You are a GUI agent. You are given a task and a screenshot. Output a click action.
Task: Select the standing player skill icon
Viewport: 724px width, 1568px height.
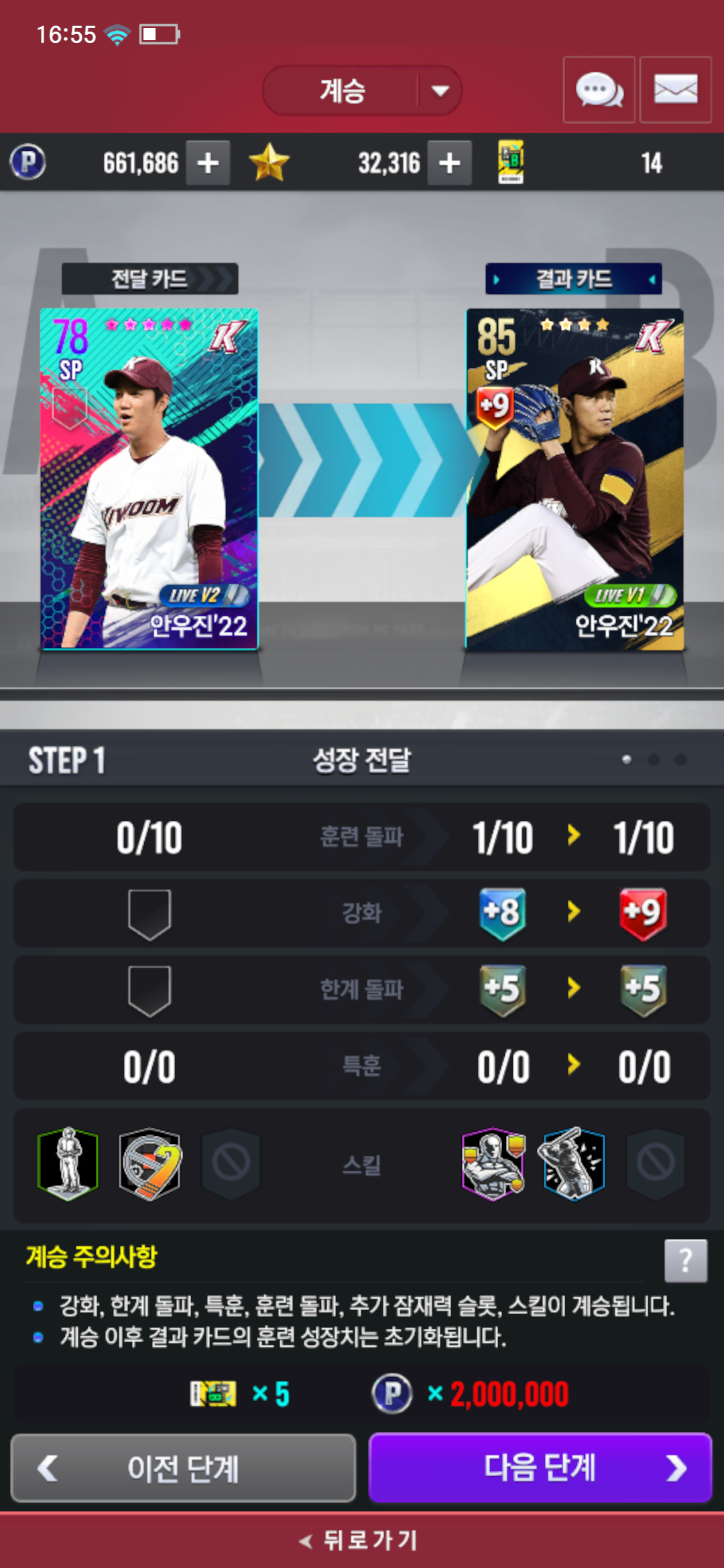click(68, 1163)
